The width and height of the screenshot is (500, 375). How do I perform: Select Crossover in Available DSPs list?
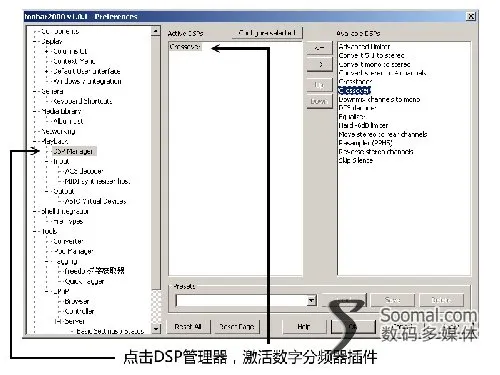pos(354,90)
